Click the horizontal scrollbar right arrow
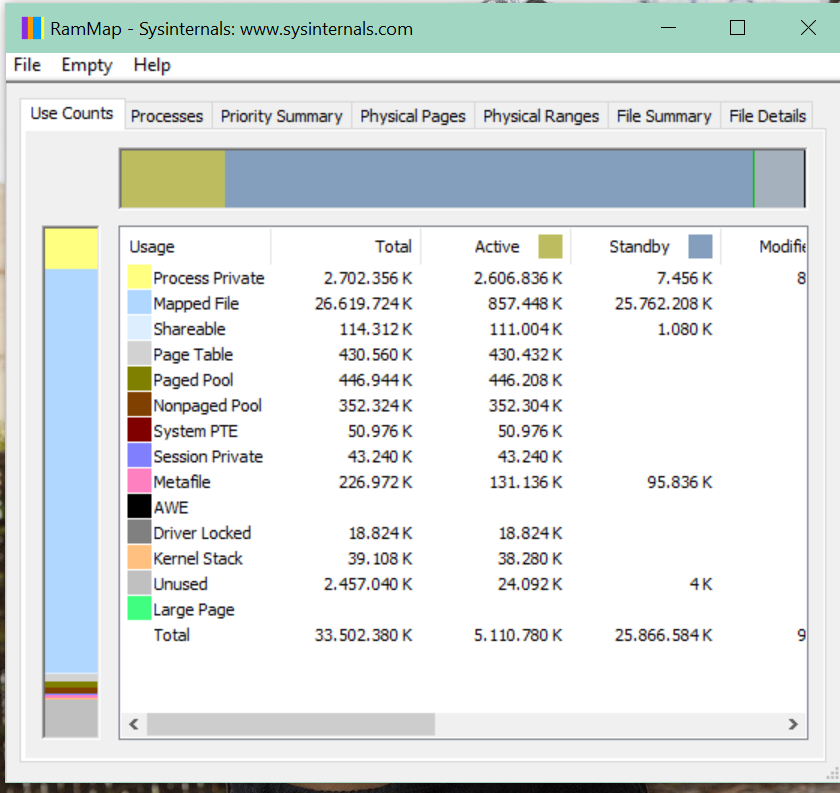The image size is (840, 793). pos(793,724)
